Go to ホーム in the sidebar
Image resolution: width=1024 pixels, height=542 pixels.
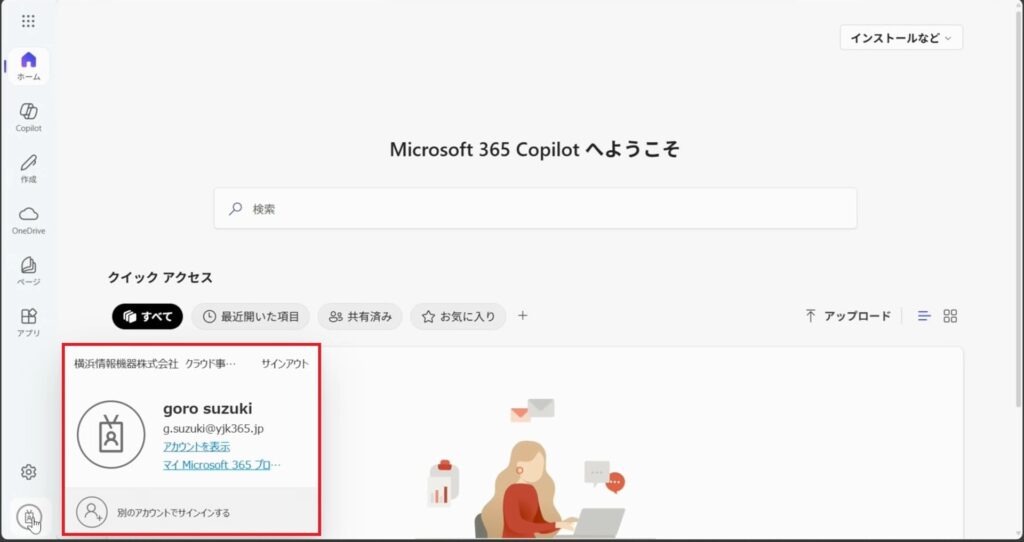[29, 67]
